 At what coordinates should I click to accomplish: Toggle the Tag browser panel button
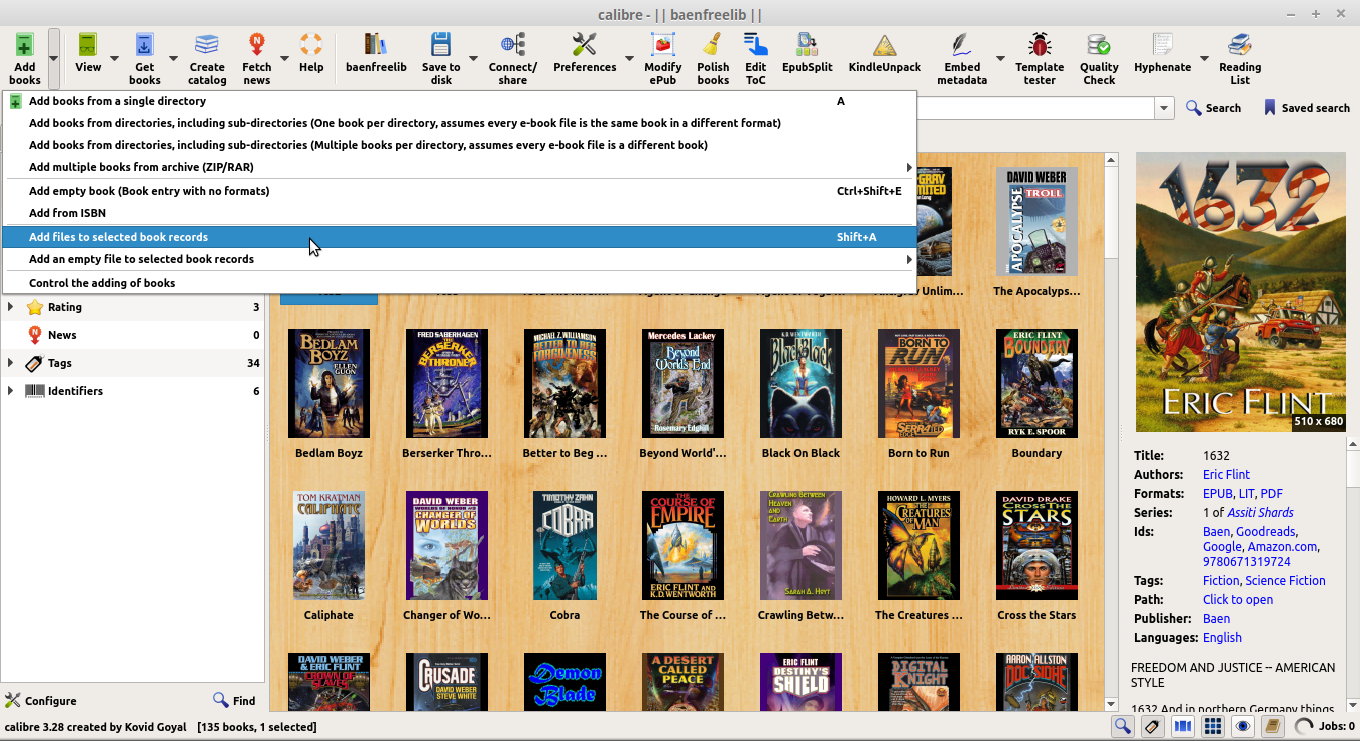1153,727
